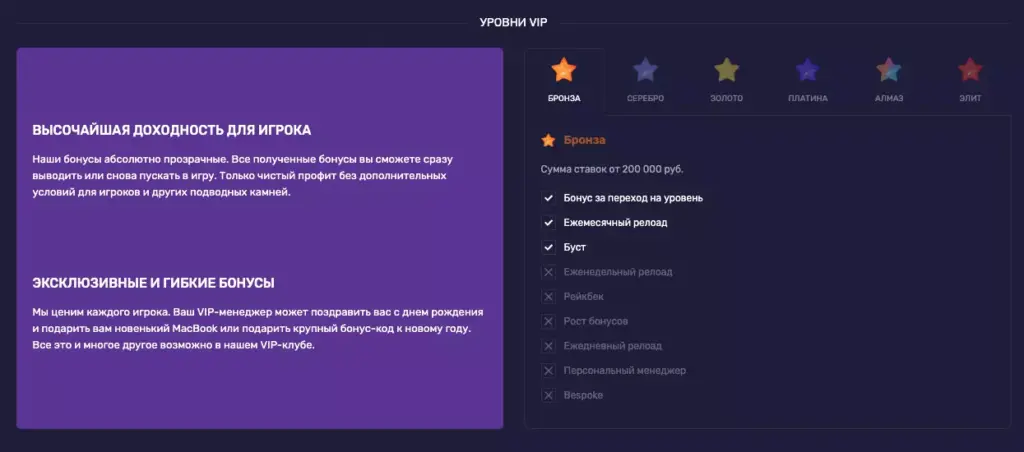Click the orange Bronze star icon
This screenshot has width=1024, height=452.
tap(564, 70)
